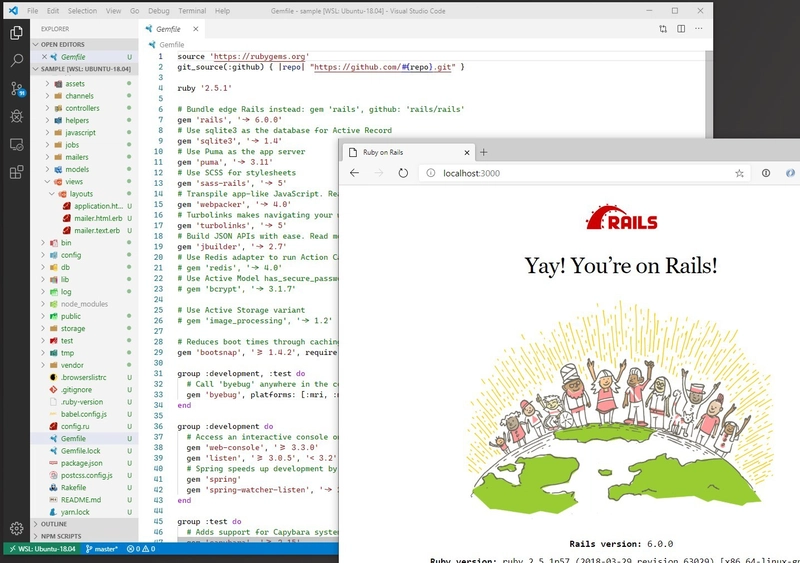The height and width of the screenshot is (563, 800).
Task: Open the Extensions view
Action: click(16, 172)
